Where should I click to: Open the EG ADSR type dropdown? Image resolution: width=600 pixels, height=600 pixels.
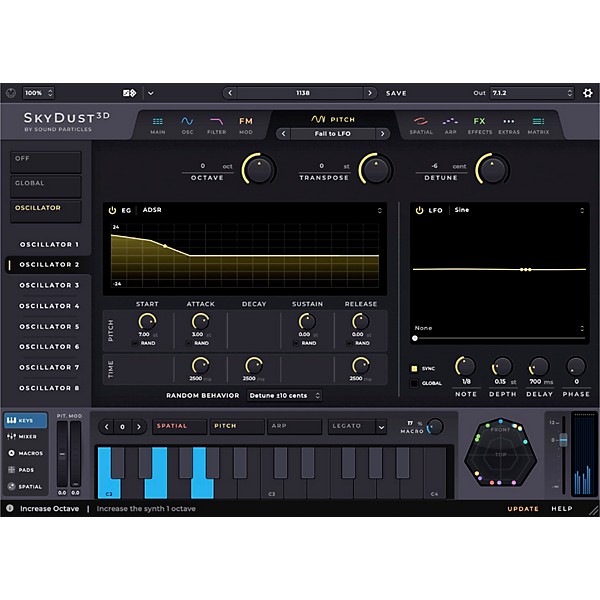[x=261, y=210]
